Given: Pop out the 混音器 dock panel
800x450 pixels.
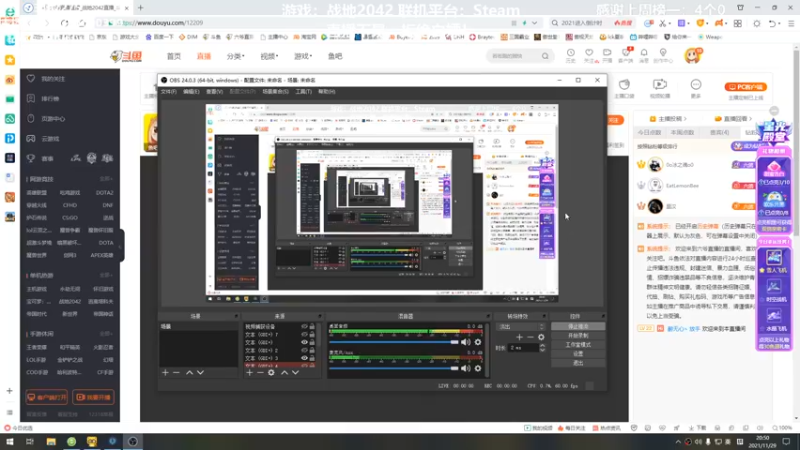Looking at the screenshot, I should 488,316.
